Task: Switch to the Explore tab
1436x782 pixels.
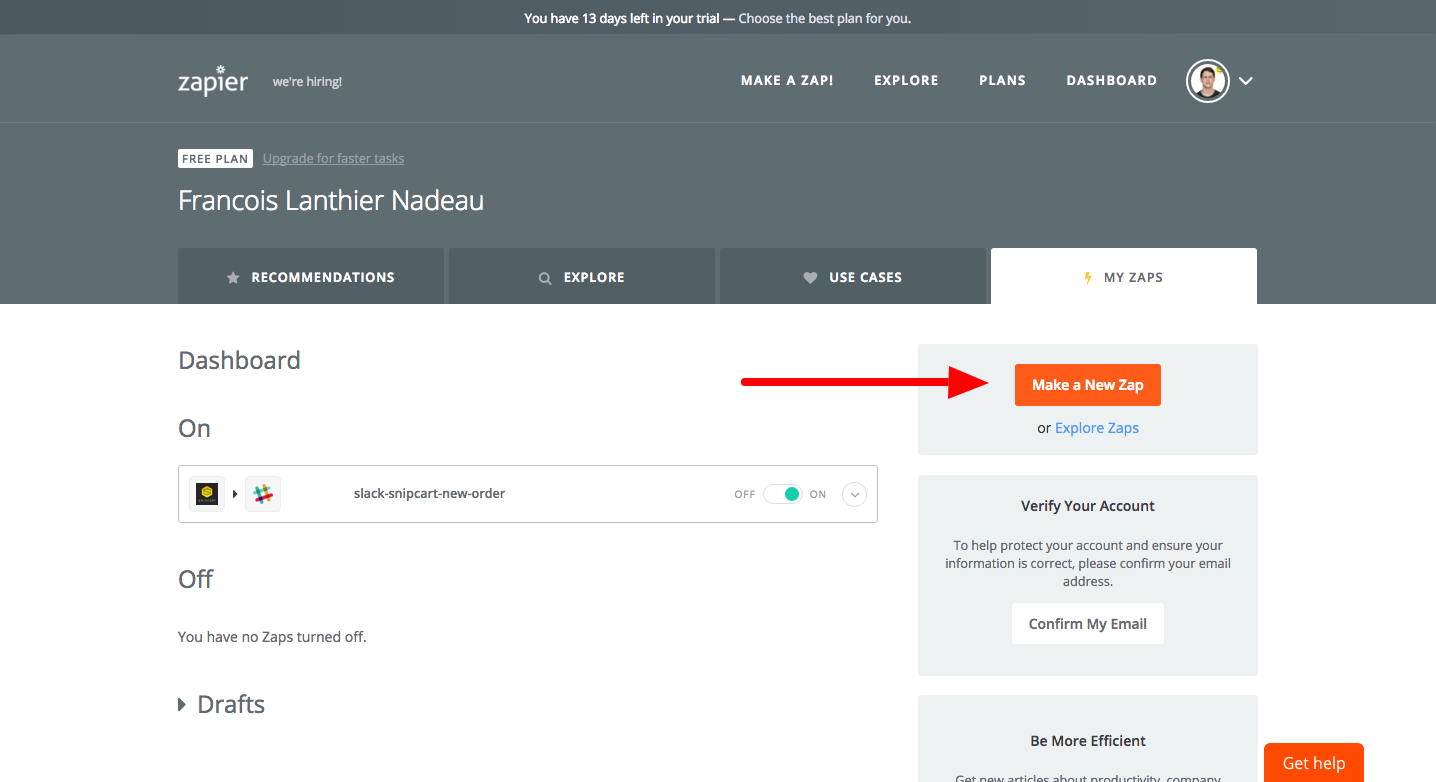Action: point(582,276)
